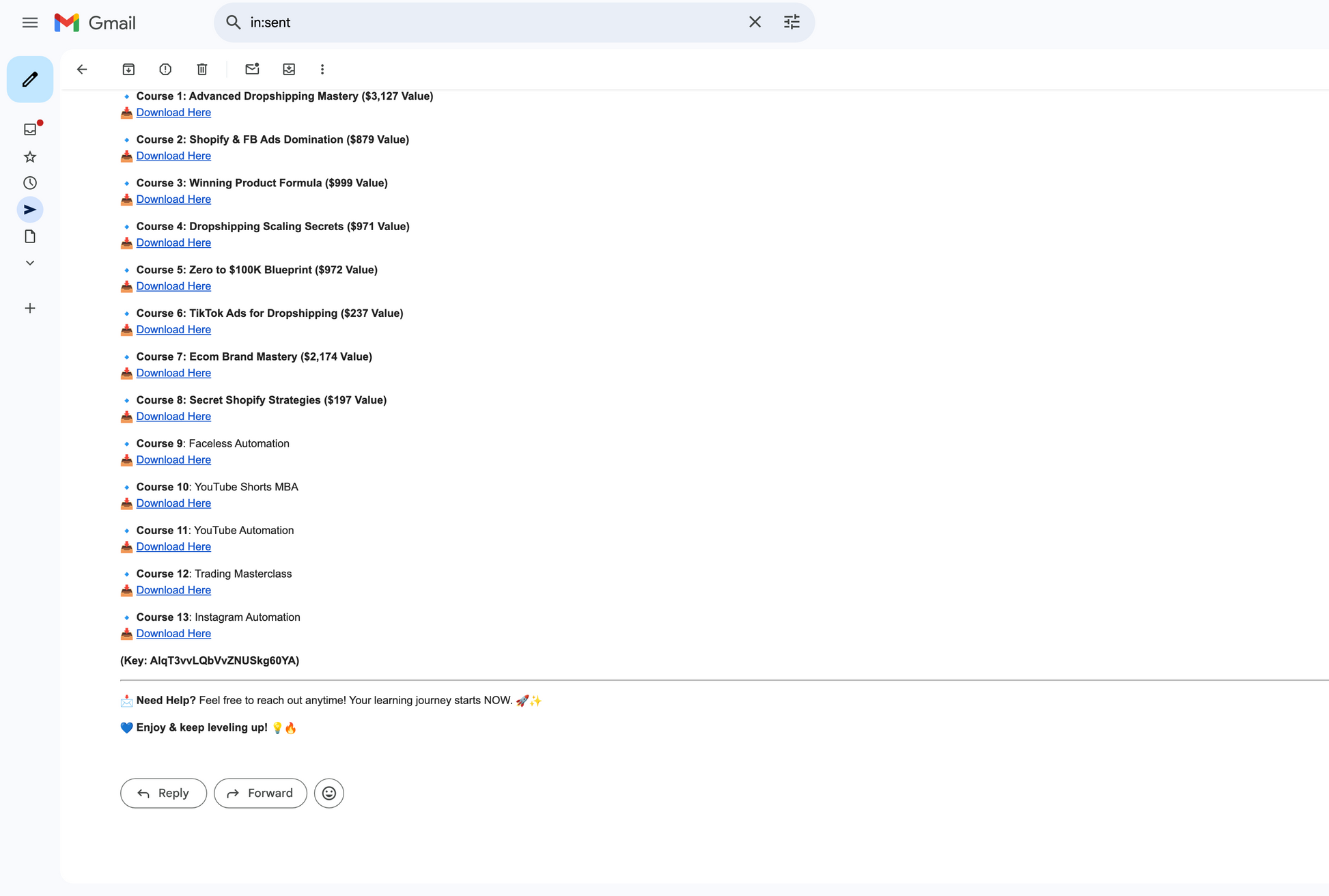Viewport: 1329px width, 896px height.
Task: Open the Move to folder icon
Action: pyautogui.click(x=289, y=69)
